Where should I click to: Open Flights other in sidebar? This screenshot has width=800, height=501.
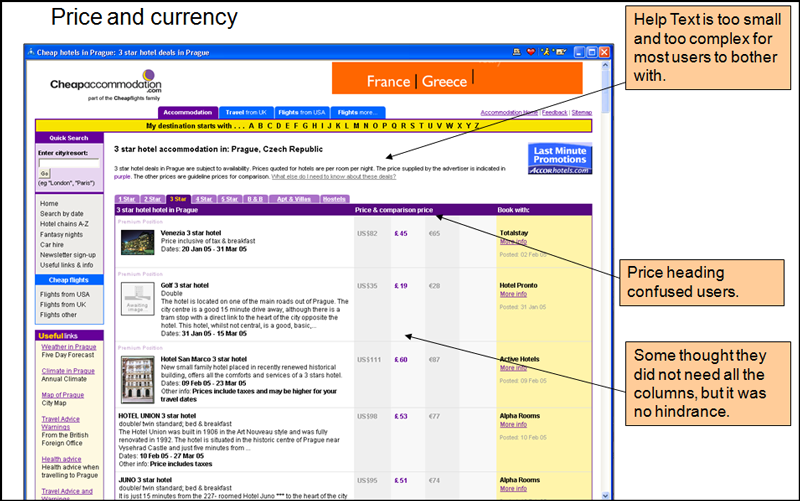pyautogui.click(x=58, y=315)
